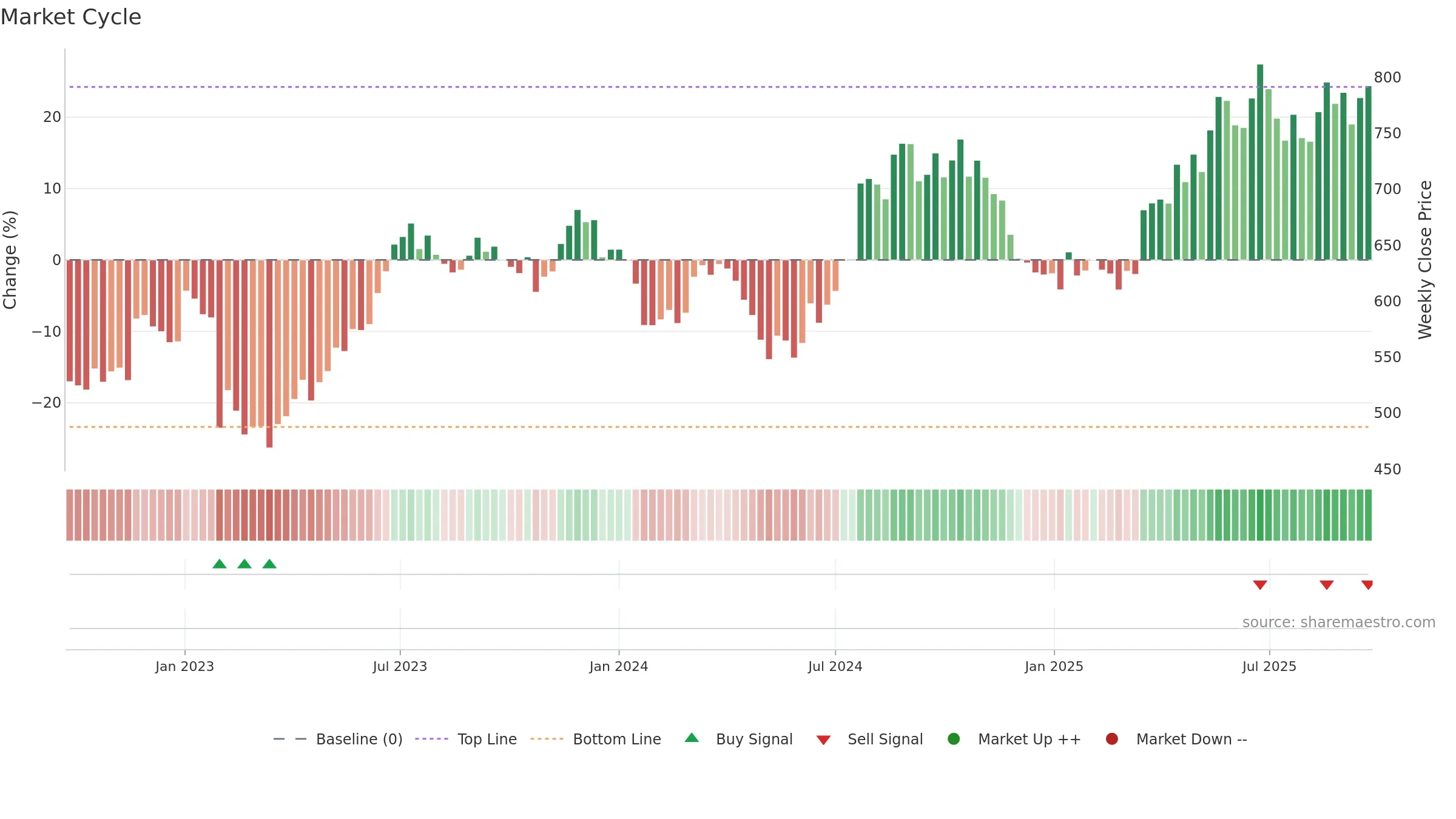Click the first sell signal marker near Jul 2025
The height and width of the screenshot is (819, 1456).
pos(1260,585)
